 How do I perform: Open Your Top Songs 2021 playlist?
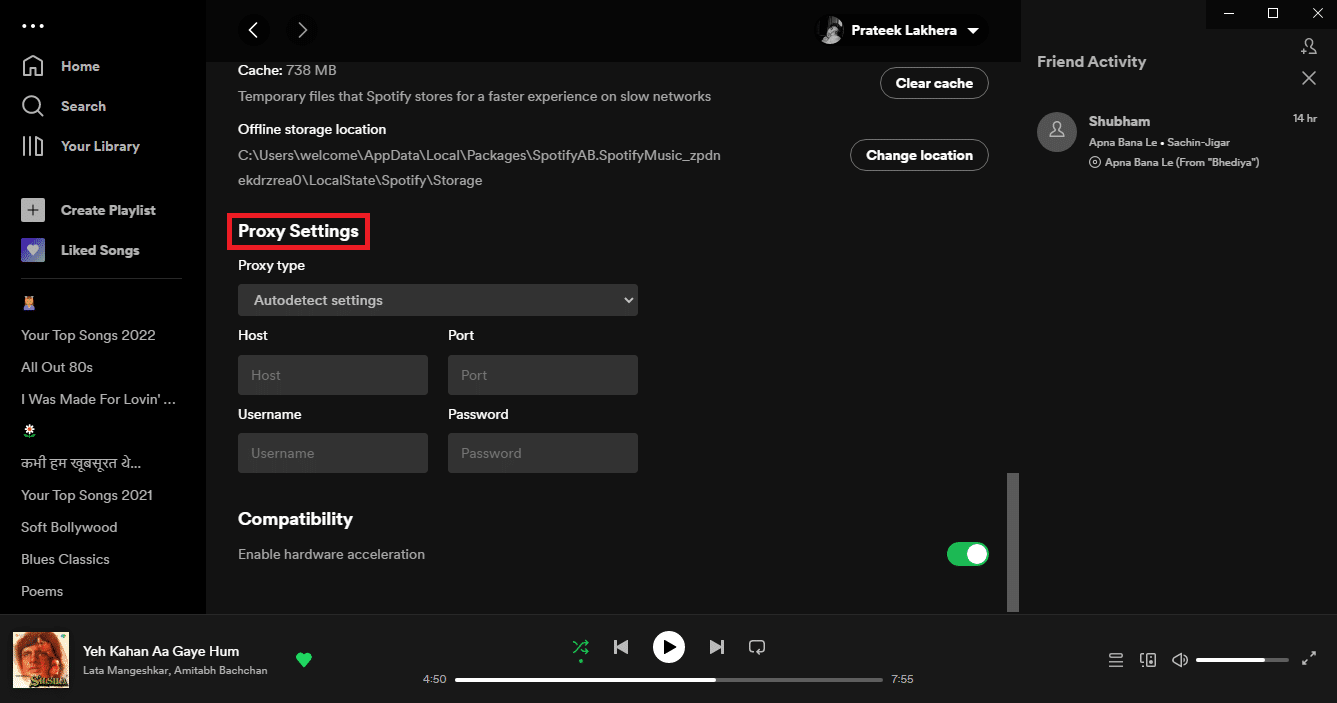[x=87, y=495]
